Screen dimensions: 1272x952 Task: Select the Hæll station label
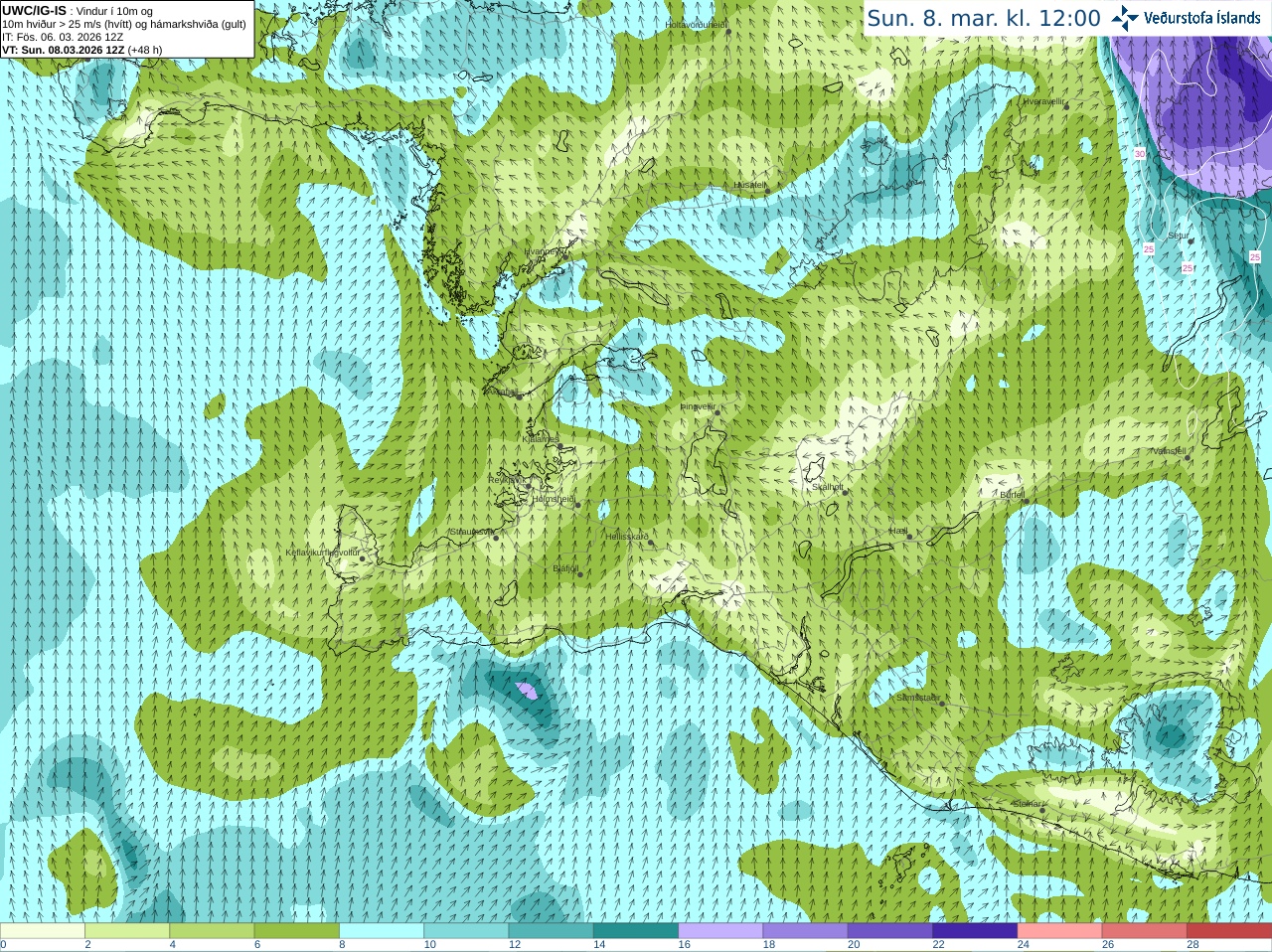(x=898, y=531)
